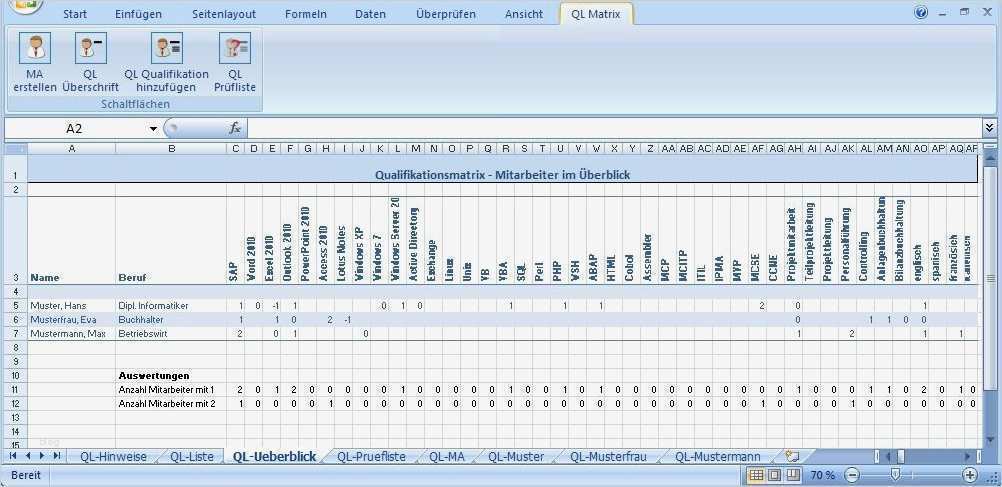Viewport: 1002px width, 487px height.
Task: Select cell 'Musterfrau, Eva'
Action: [72, 320]
